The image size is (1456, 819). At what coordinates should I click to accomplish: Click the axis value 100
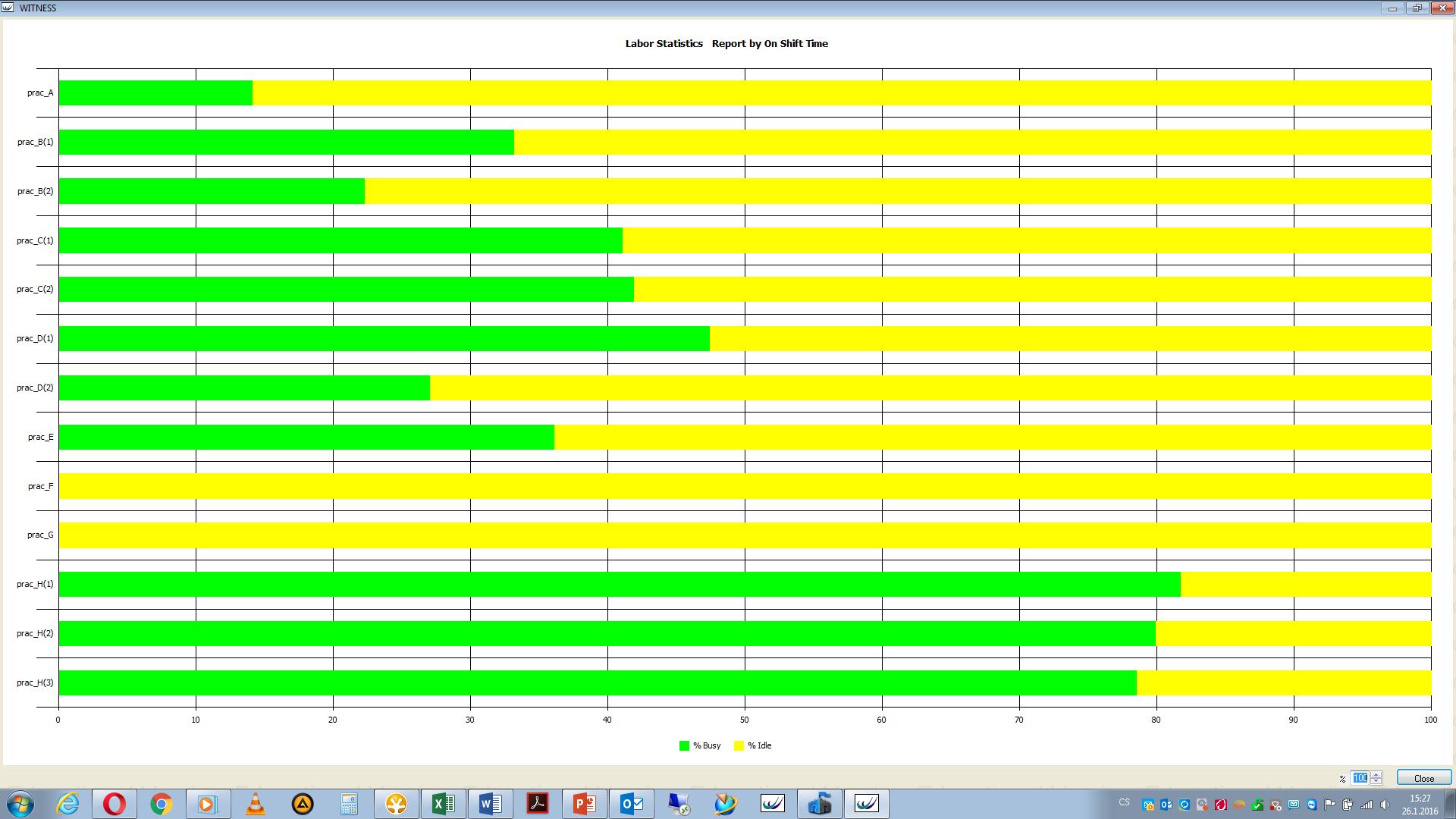click(x=1430, y=720)
